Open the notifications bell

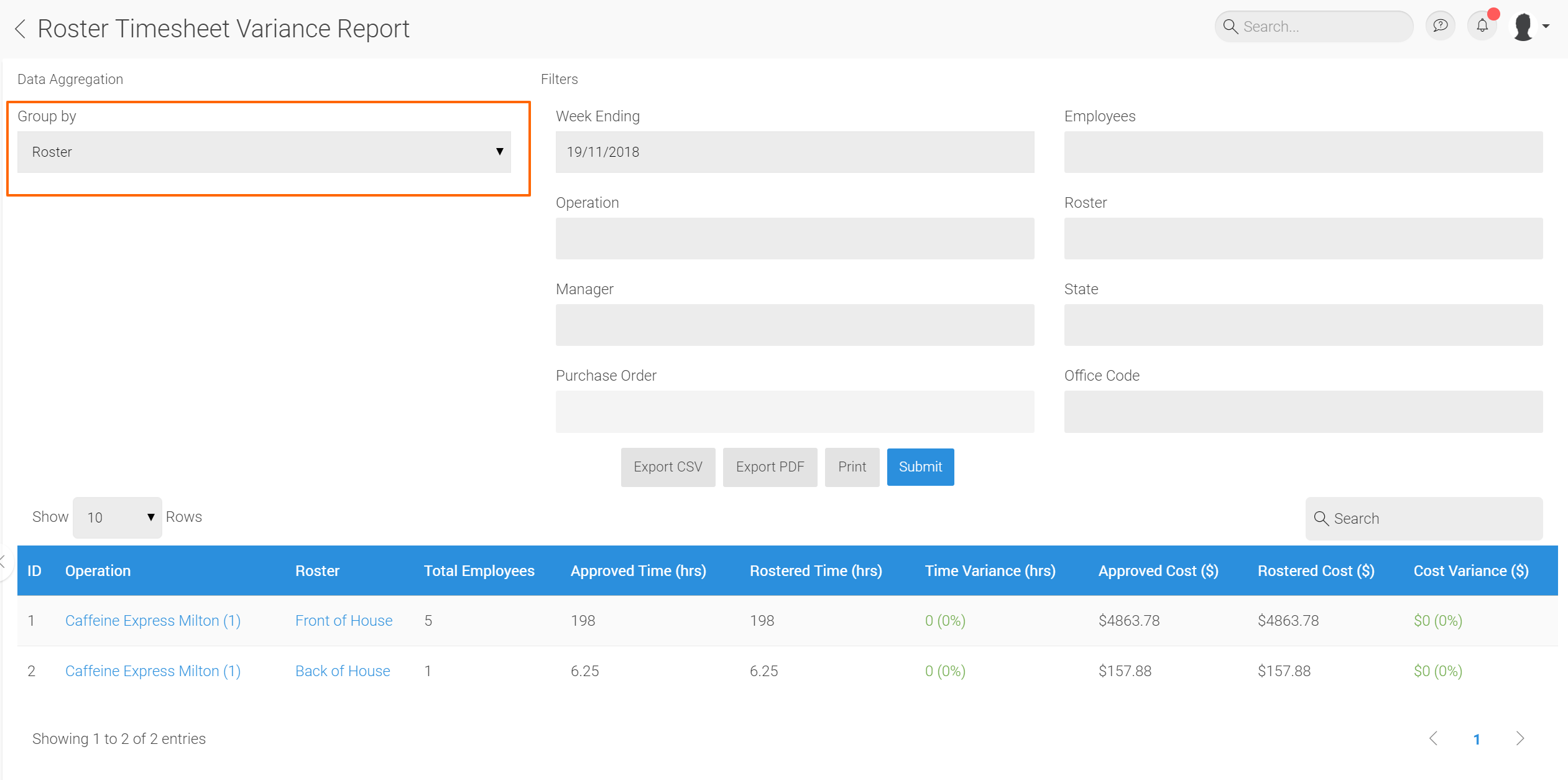(x=1482, y=26)
